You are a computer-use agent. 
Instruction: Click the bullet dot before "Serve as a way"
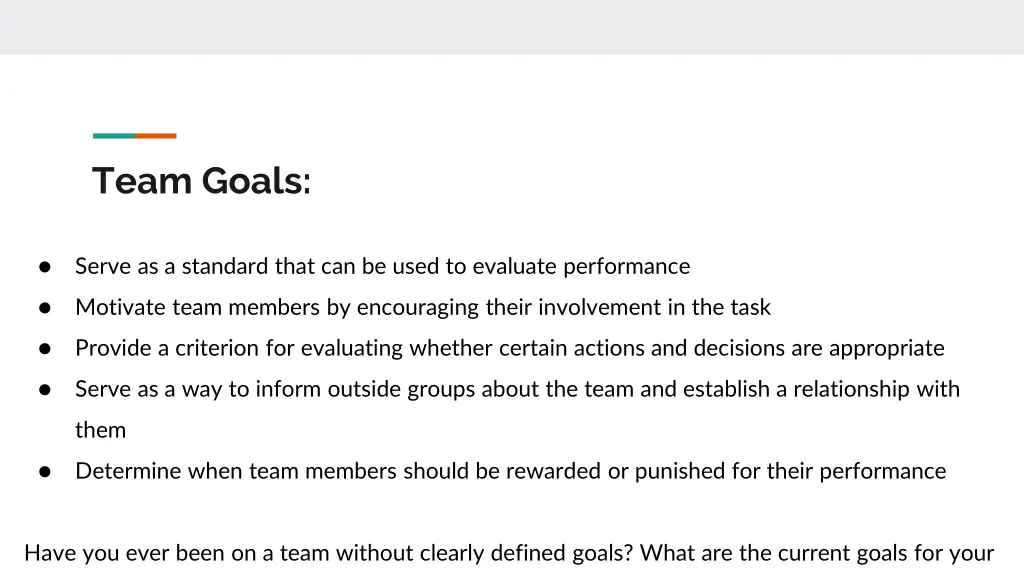pos(44,390)
